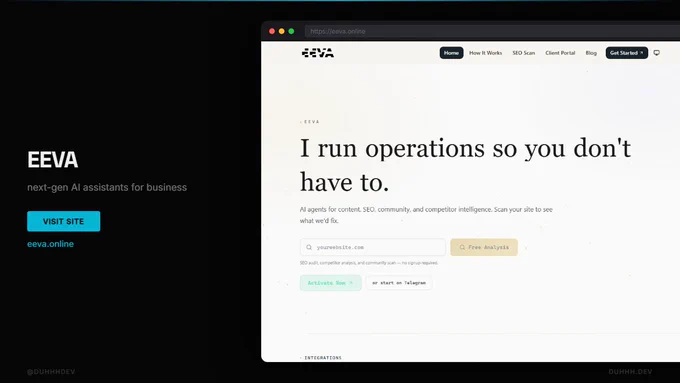Click the Activate Now button
This screenshot has height=383, width=680.
point(330,283)
